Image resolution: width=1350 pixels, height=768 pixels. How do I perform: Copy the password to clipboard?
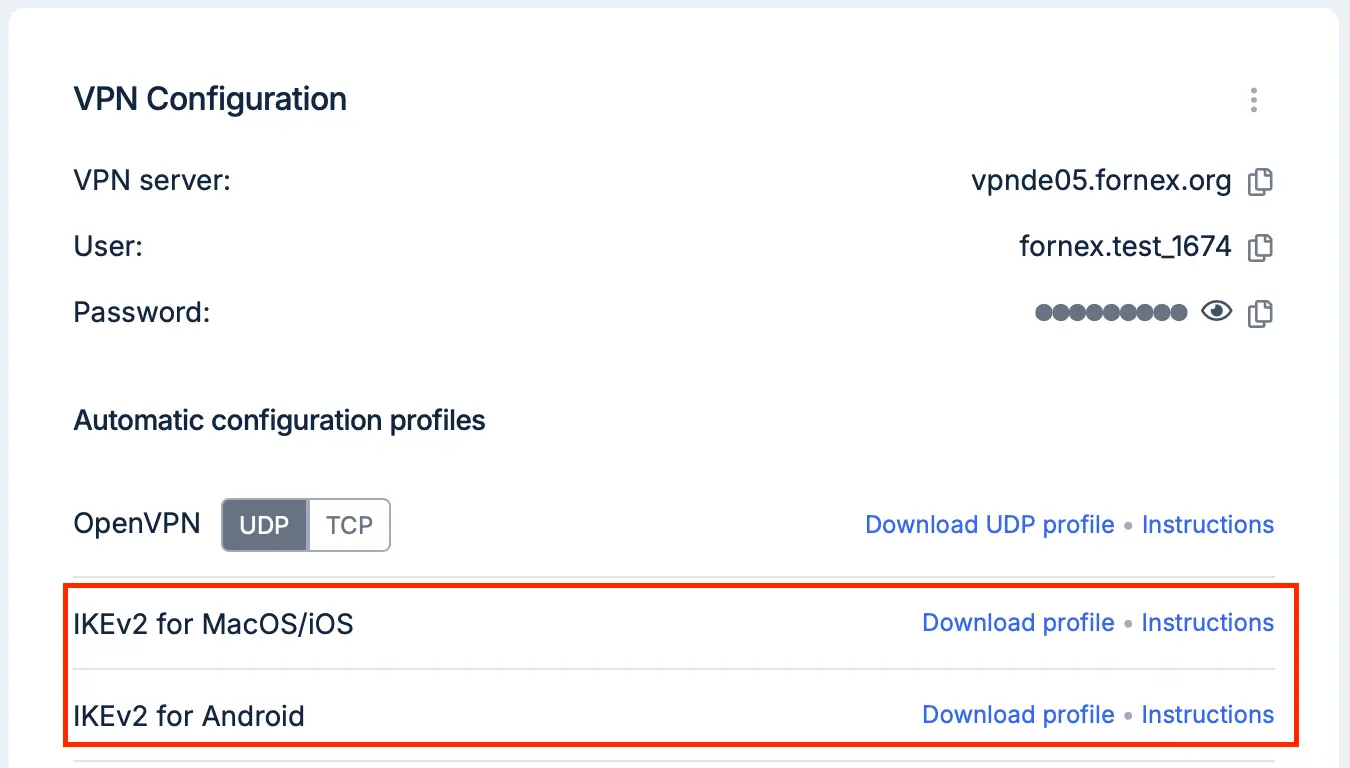click(1261, 313)
